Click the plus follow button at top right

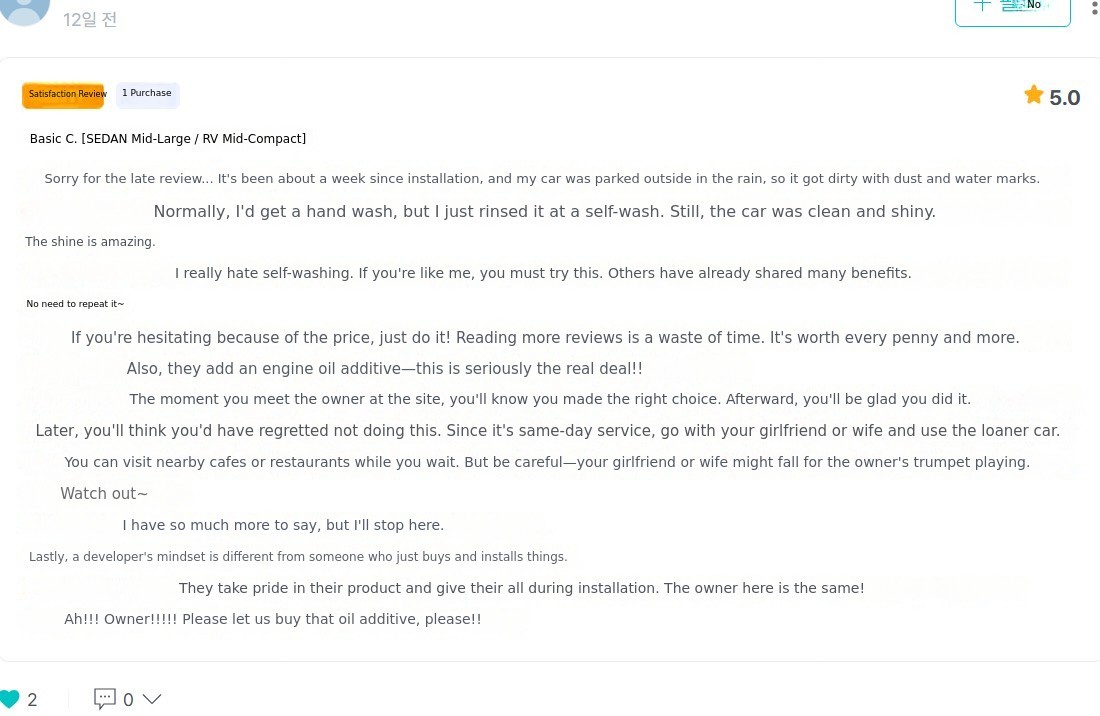pos(1012,8)
